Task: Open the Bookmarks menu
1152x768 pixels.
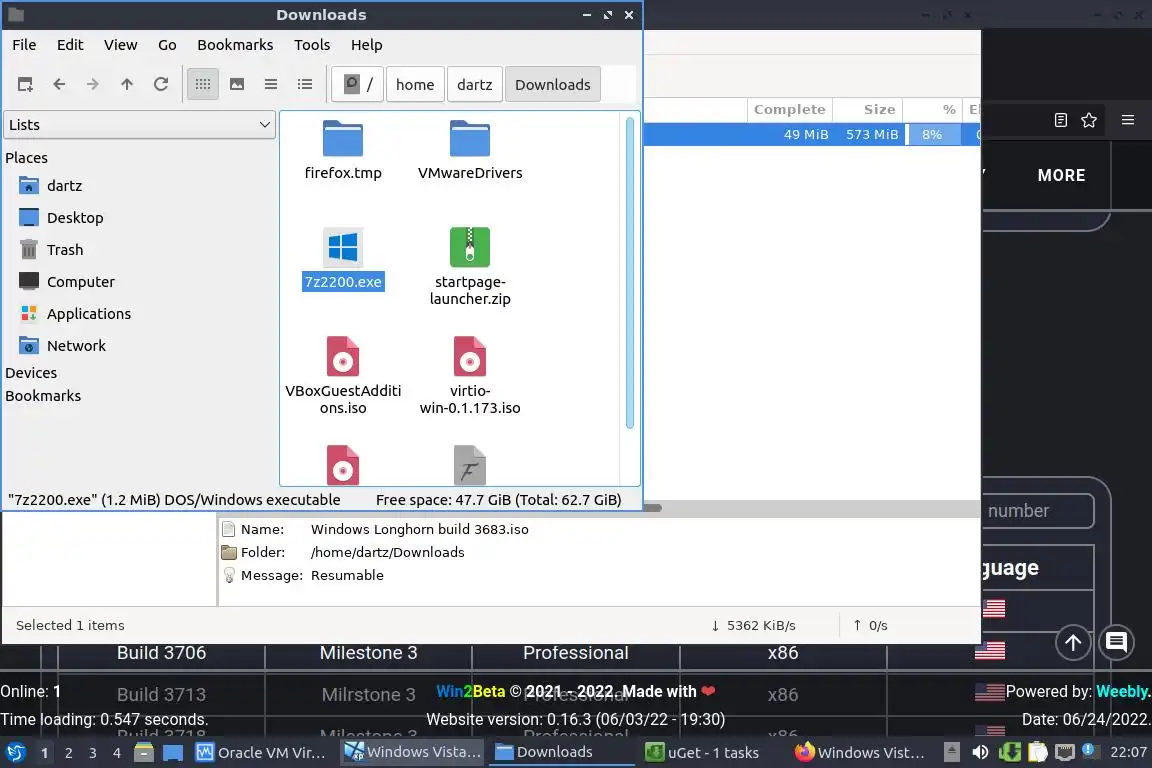Action: (x=235, y=45)
